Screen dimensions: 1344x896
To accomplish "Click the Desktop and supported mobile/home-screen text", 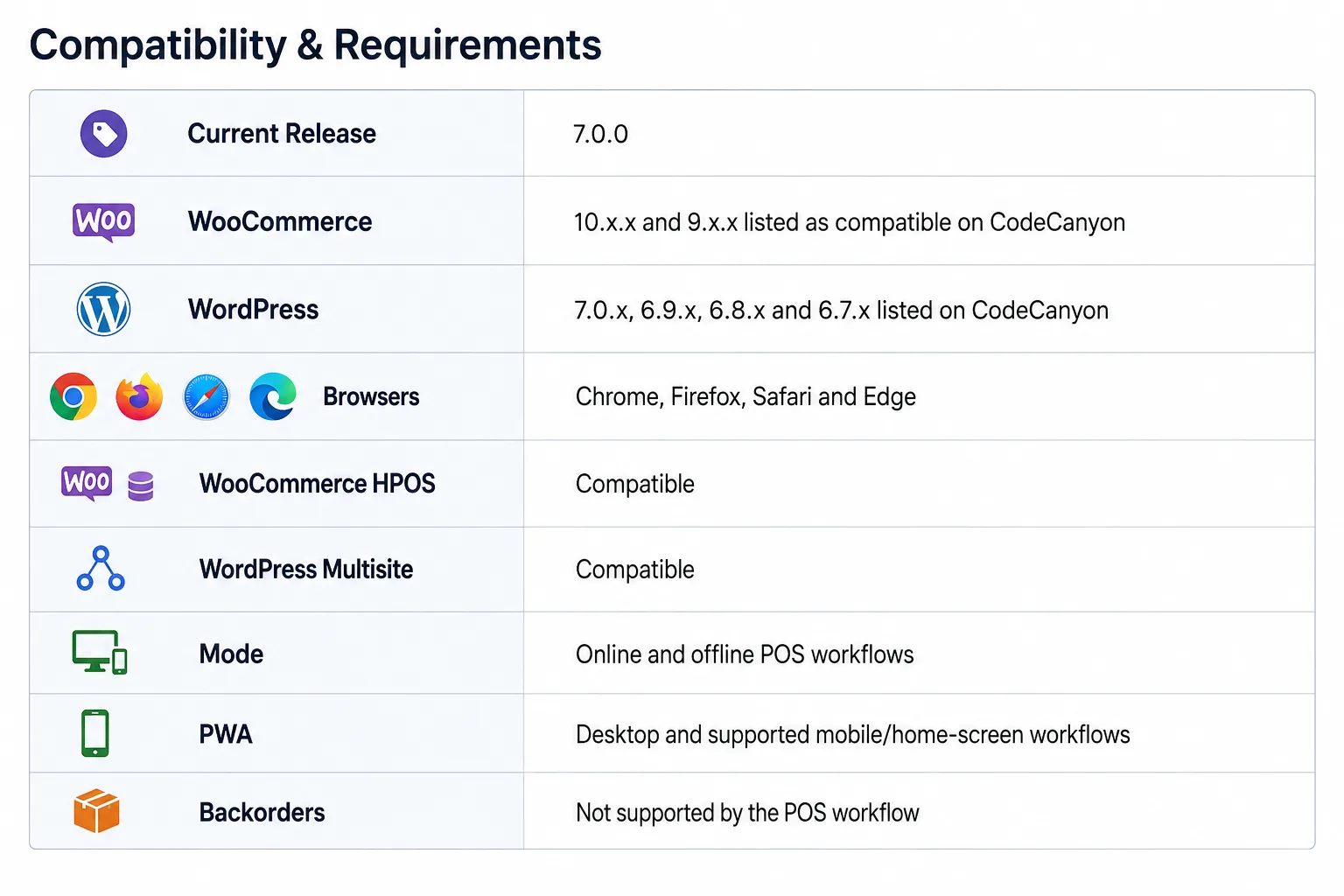I will (x=853, y=735).
